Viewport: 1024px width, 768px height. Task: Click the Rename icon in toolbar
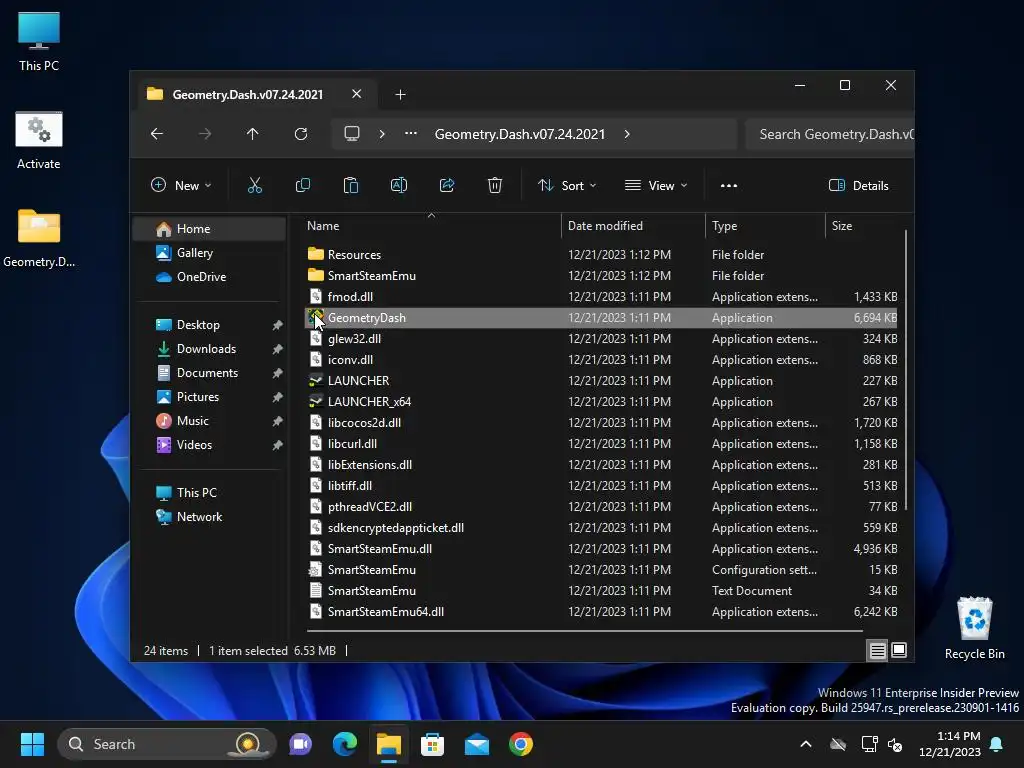[399, 185]
